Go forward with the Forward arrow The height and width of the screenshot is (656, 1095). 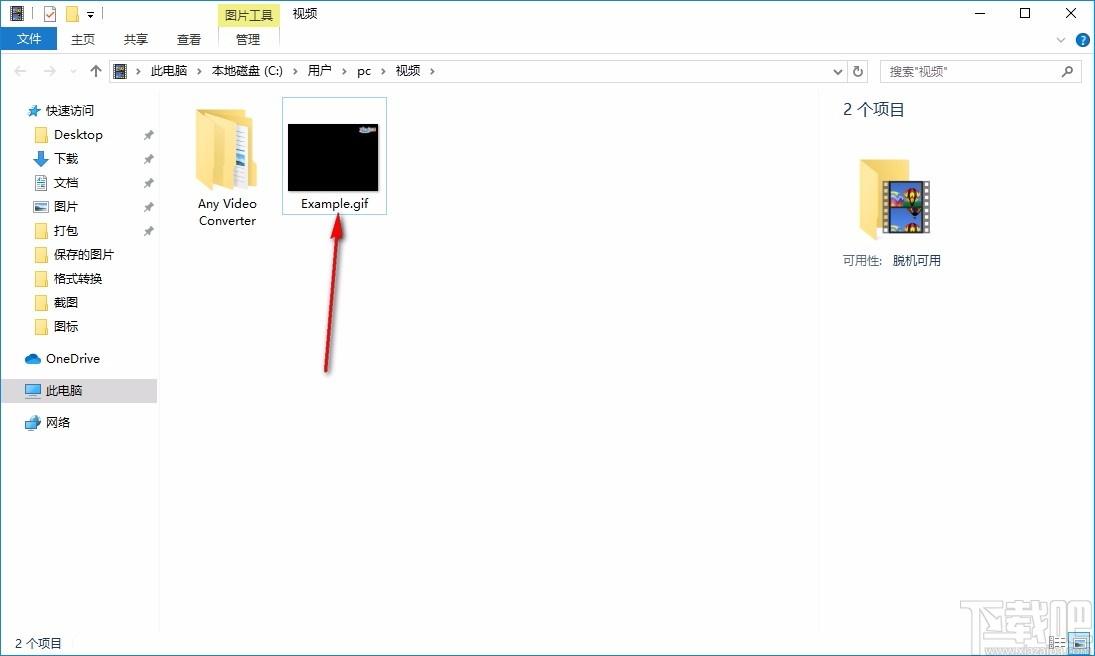(49, 71)
